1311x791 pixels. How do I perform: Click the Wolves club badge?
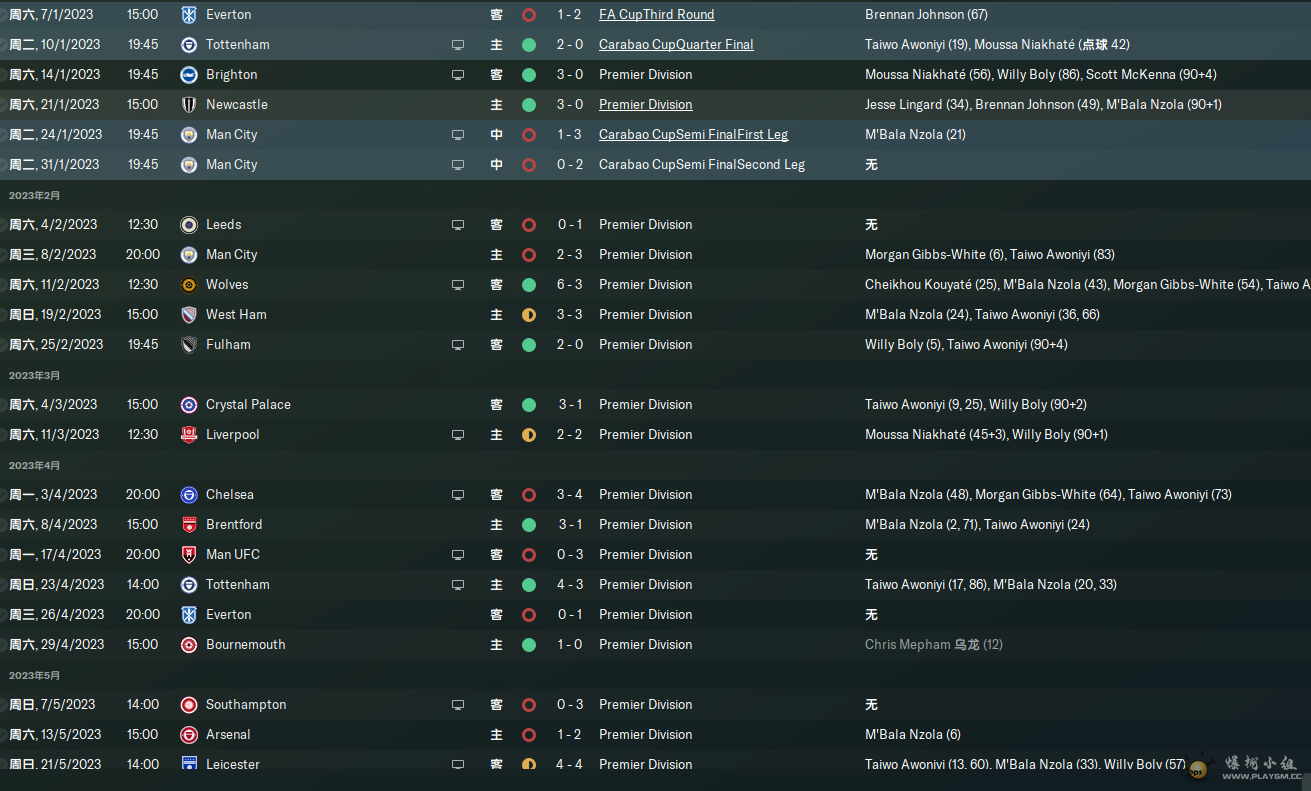click(189, 285)
